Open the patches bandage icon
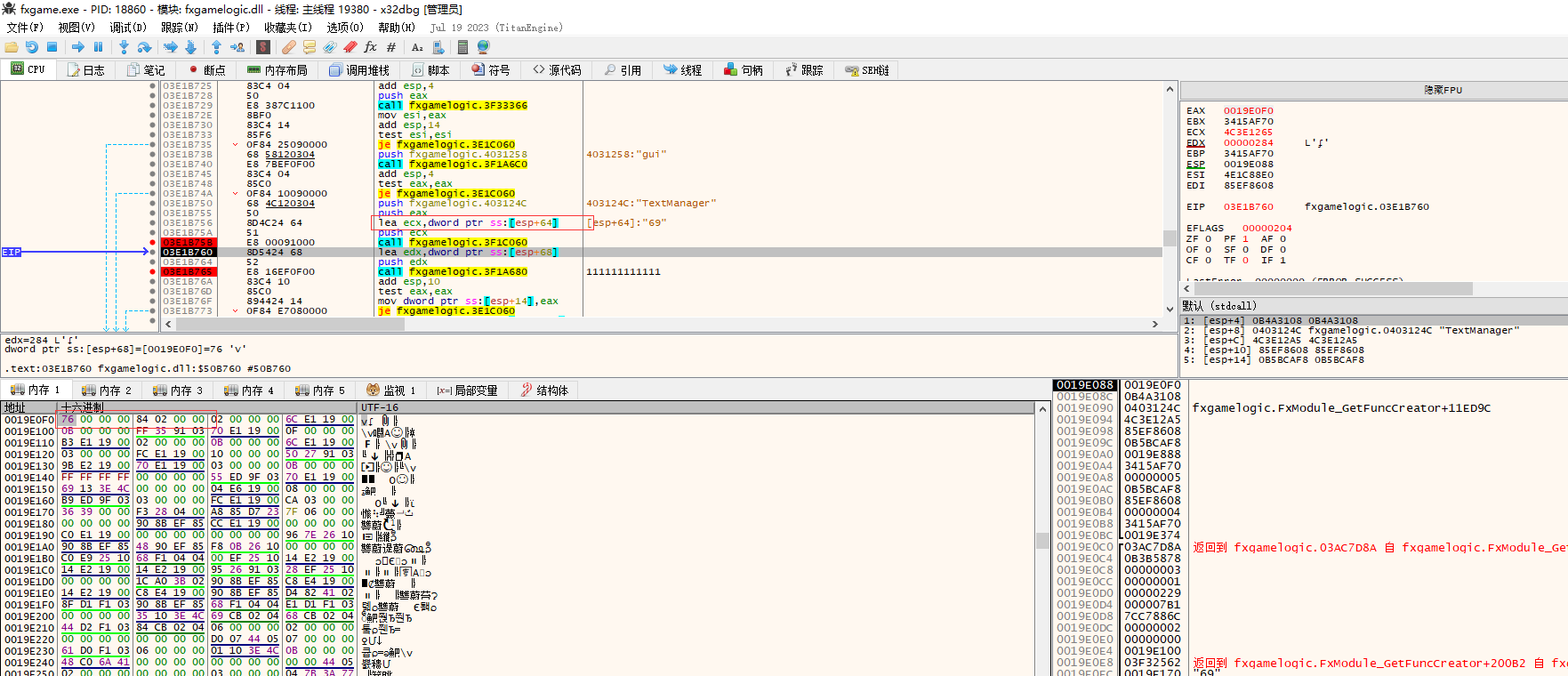The width and height of the screenshot is (1568, 676). 289,47
